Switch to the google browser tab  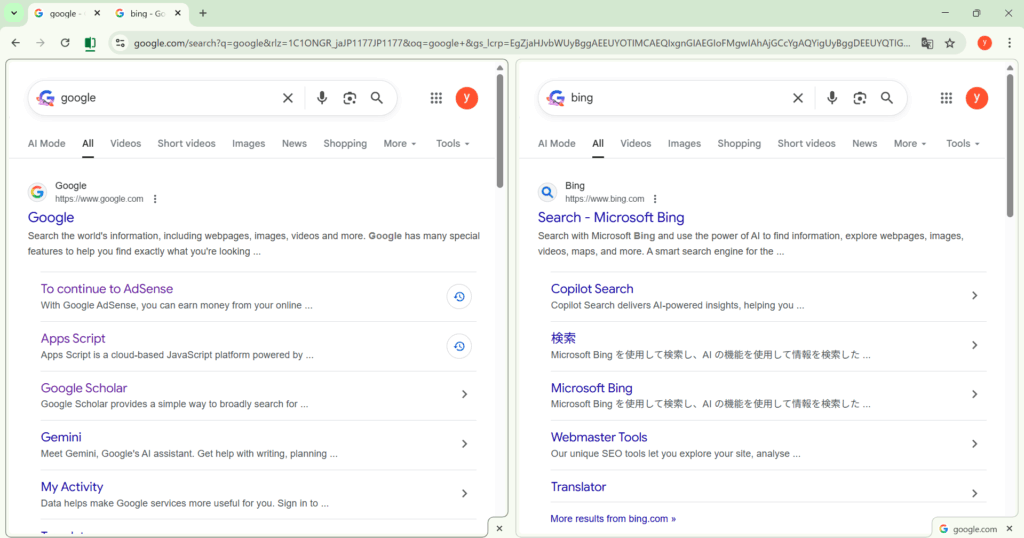pos(65,13)
